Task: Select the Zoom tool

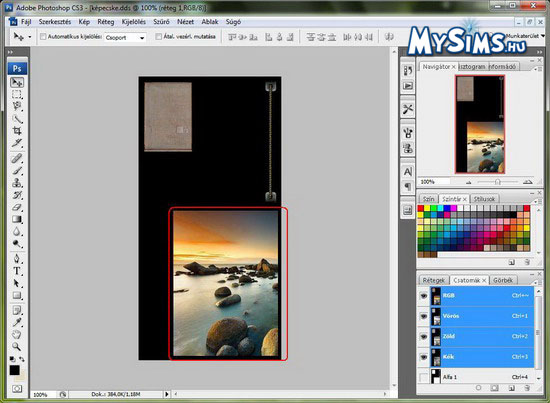Action: click(x=17, y=347)
